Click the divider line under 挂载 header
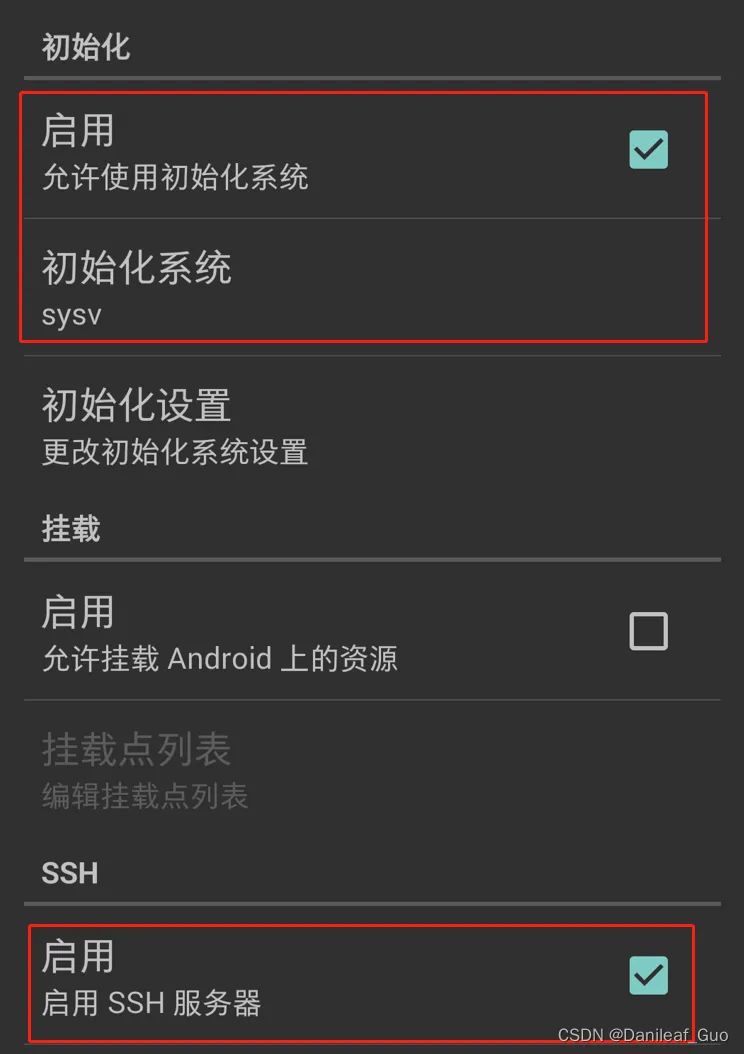 (x=372, y=559)
